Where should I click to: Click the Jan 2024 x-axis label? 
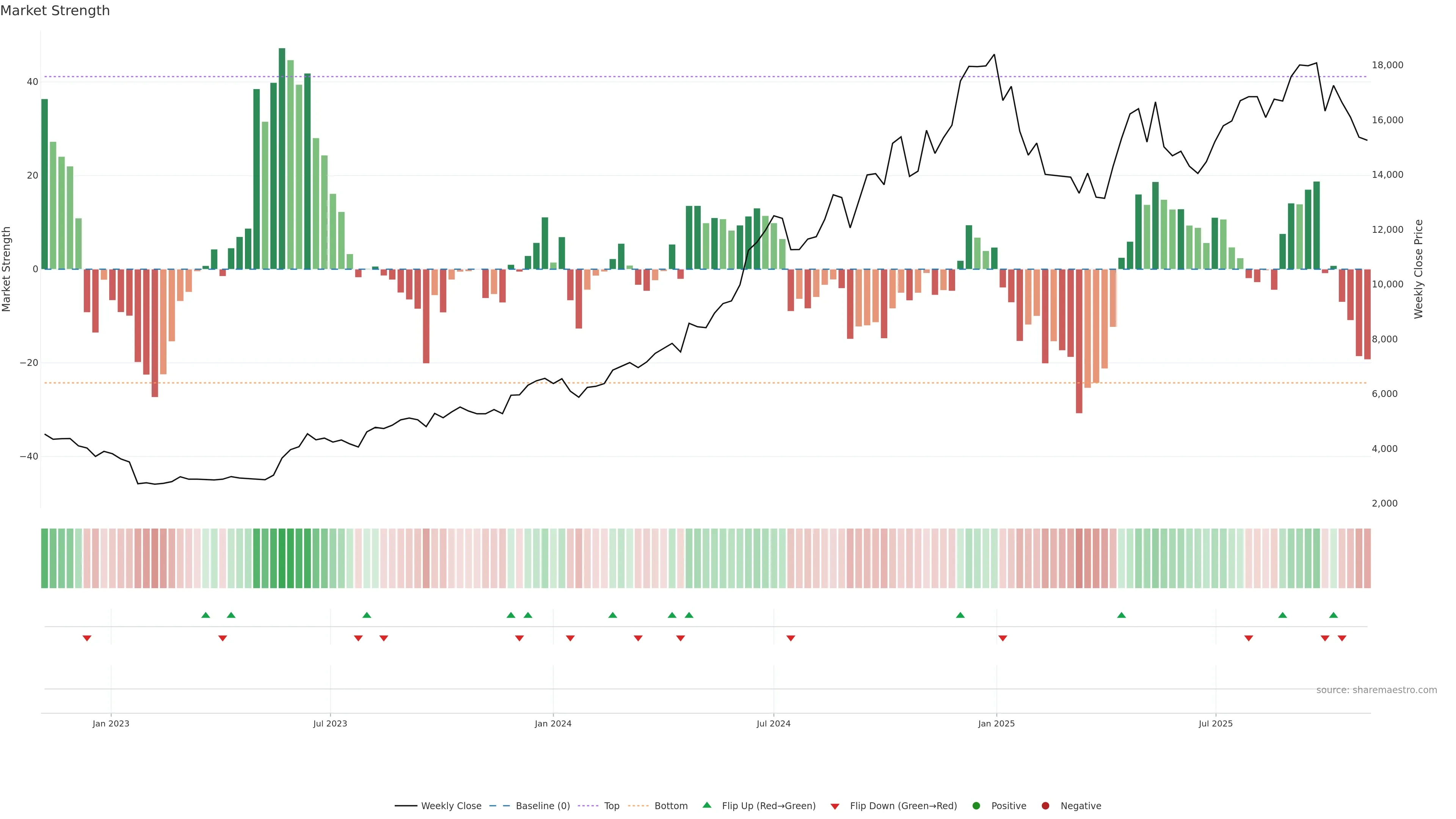click(553, 723)
